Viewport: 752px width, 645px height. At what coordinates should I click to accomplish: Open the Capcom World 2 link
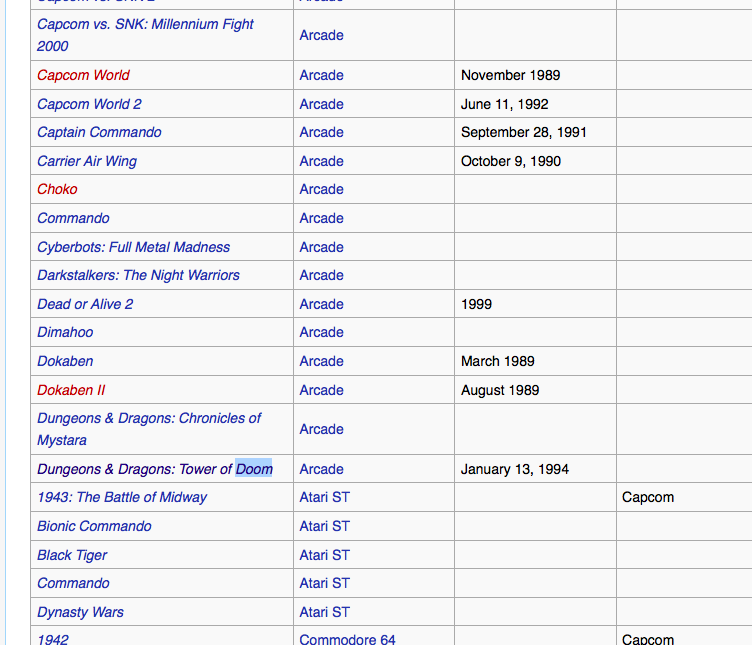pos(89,104)
